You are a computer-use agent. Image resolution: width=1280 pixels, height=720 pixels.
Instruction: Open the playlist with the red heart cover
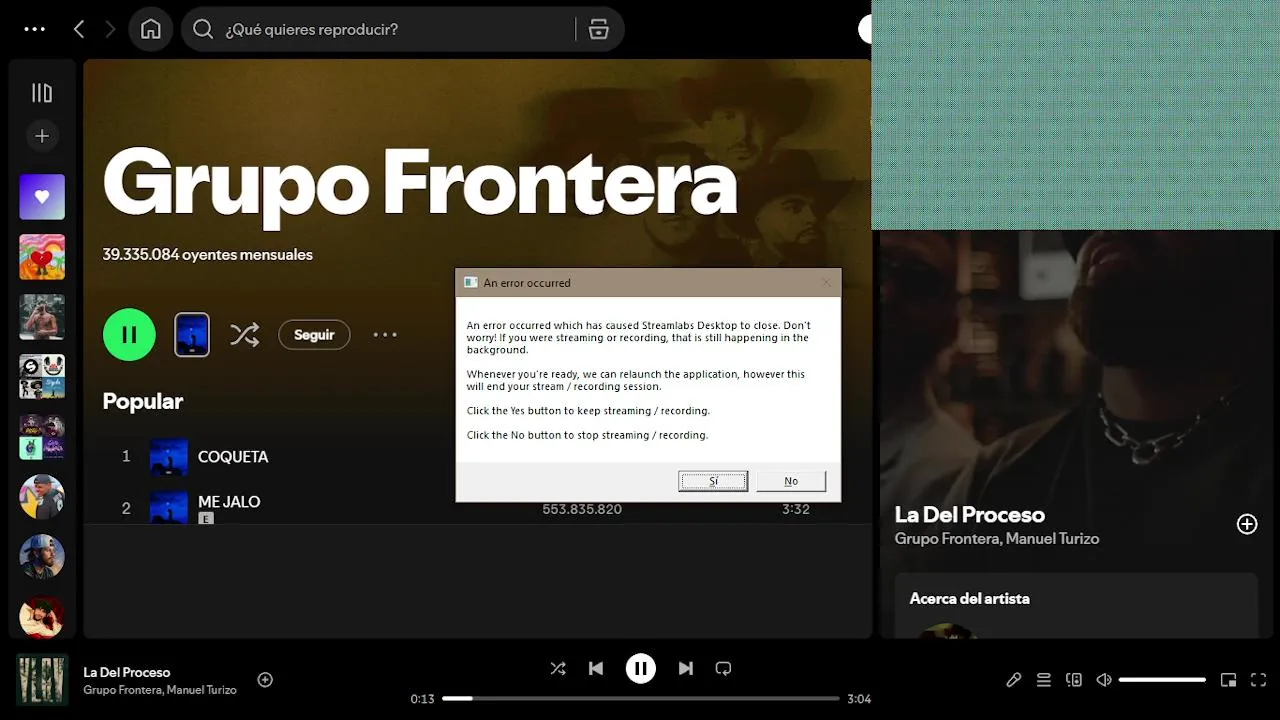42,257
